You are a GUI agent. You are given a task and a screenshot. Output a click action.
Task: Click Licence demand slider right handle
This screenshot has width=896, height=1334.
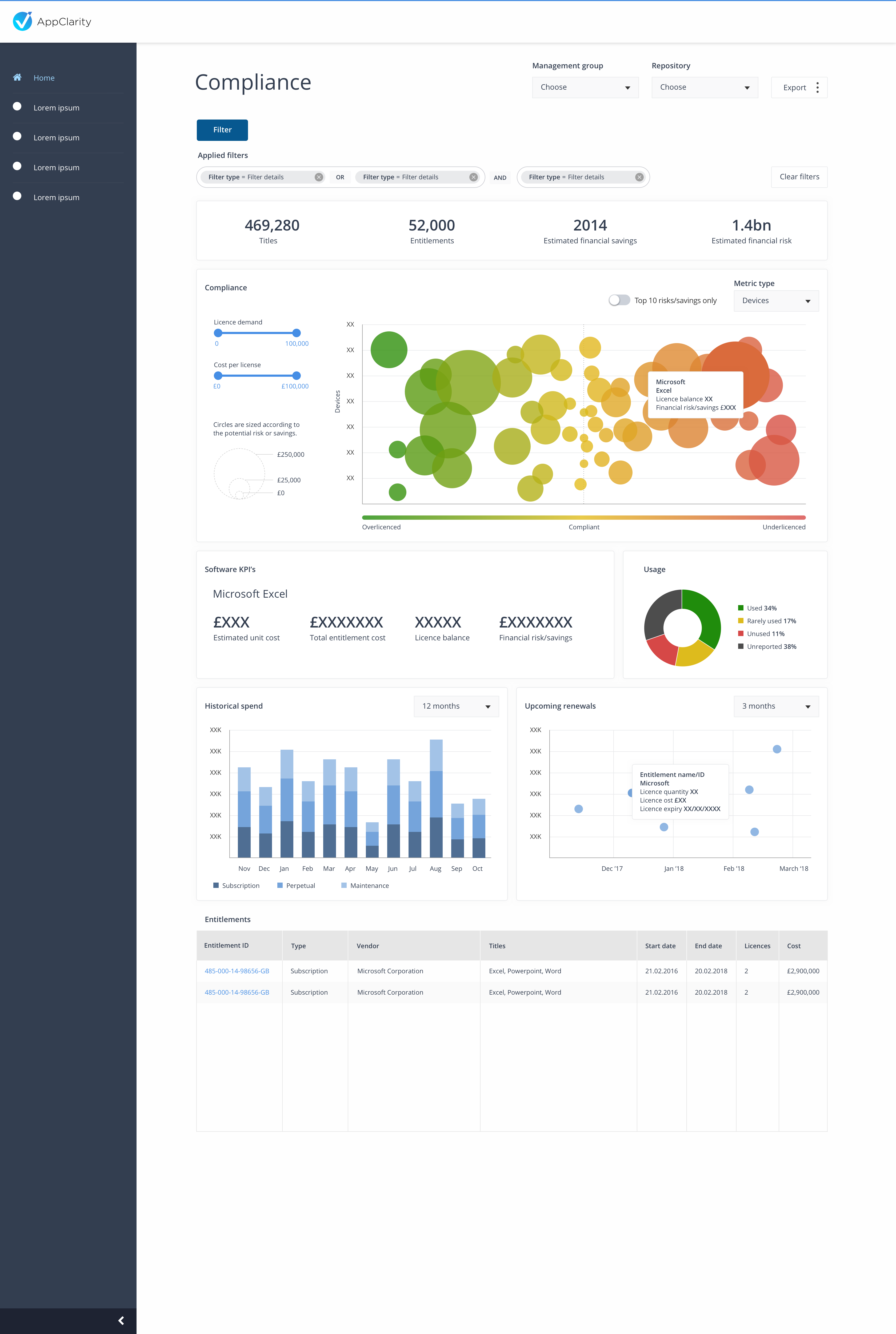tap(296, 333)
